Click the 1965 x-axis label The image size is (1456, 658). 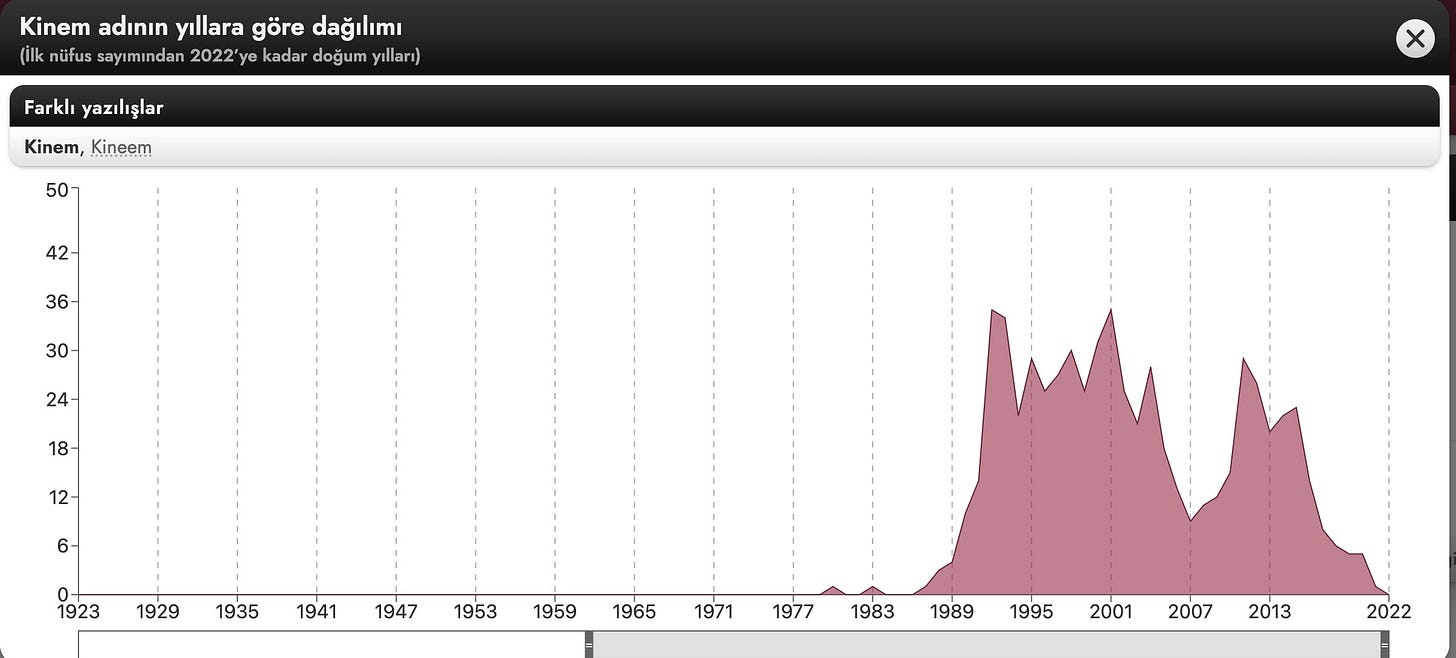point(634,611)
